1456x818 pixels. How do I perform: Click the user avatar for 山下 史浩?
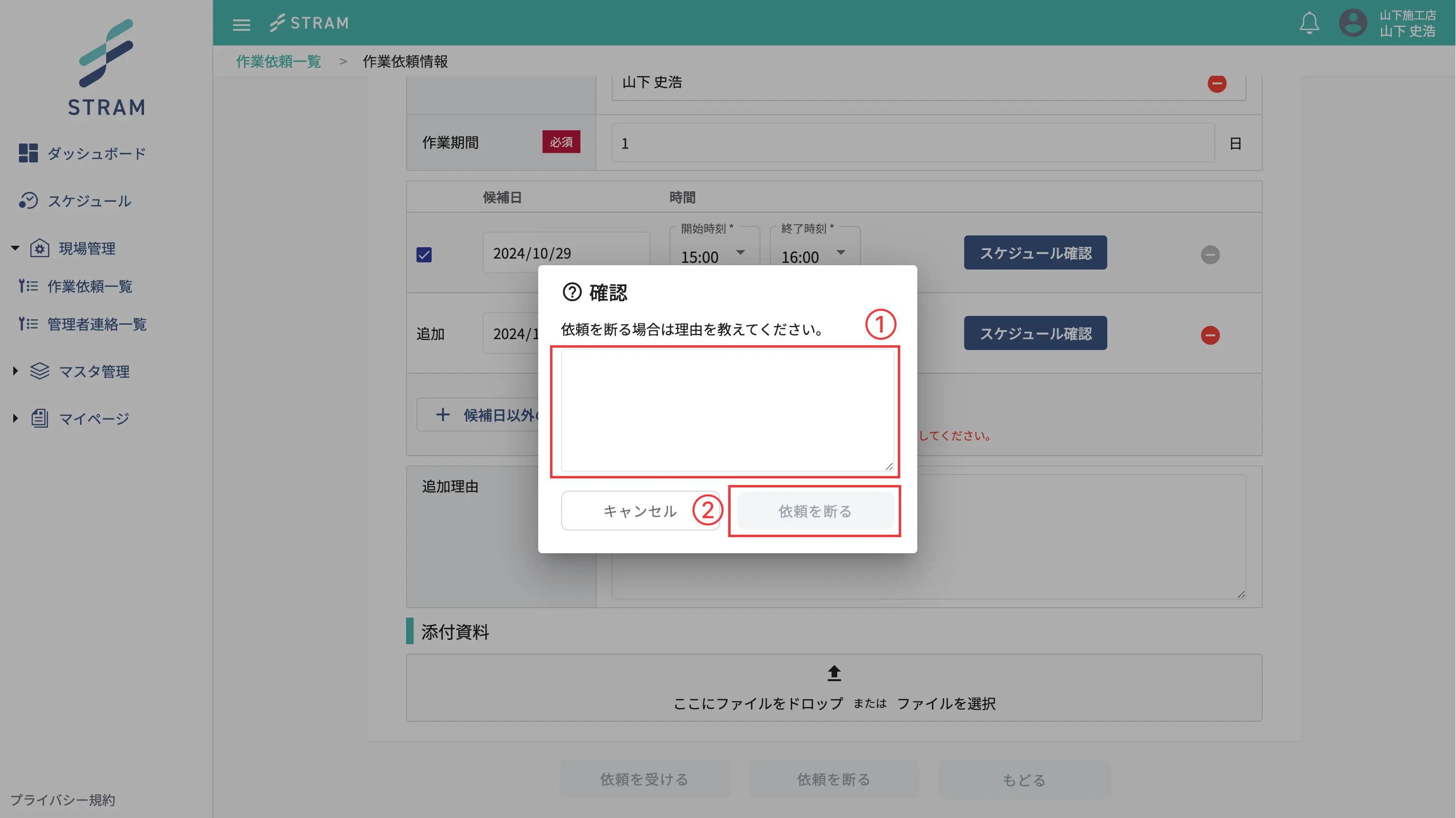(1353, 23)
